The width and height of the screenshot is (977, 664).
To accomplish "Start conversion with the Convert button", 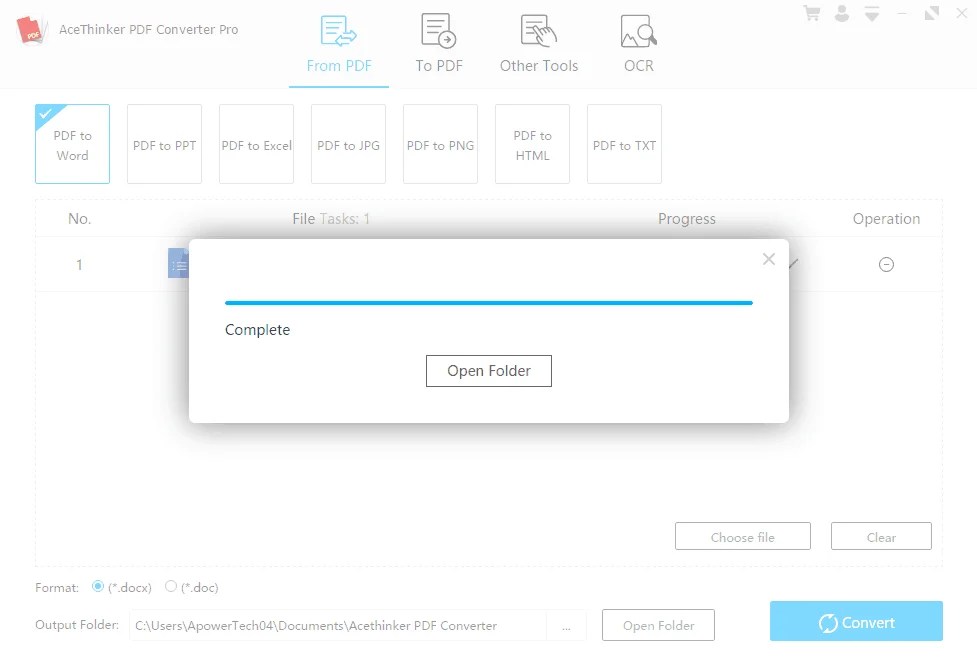I will tap(856, 621).
